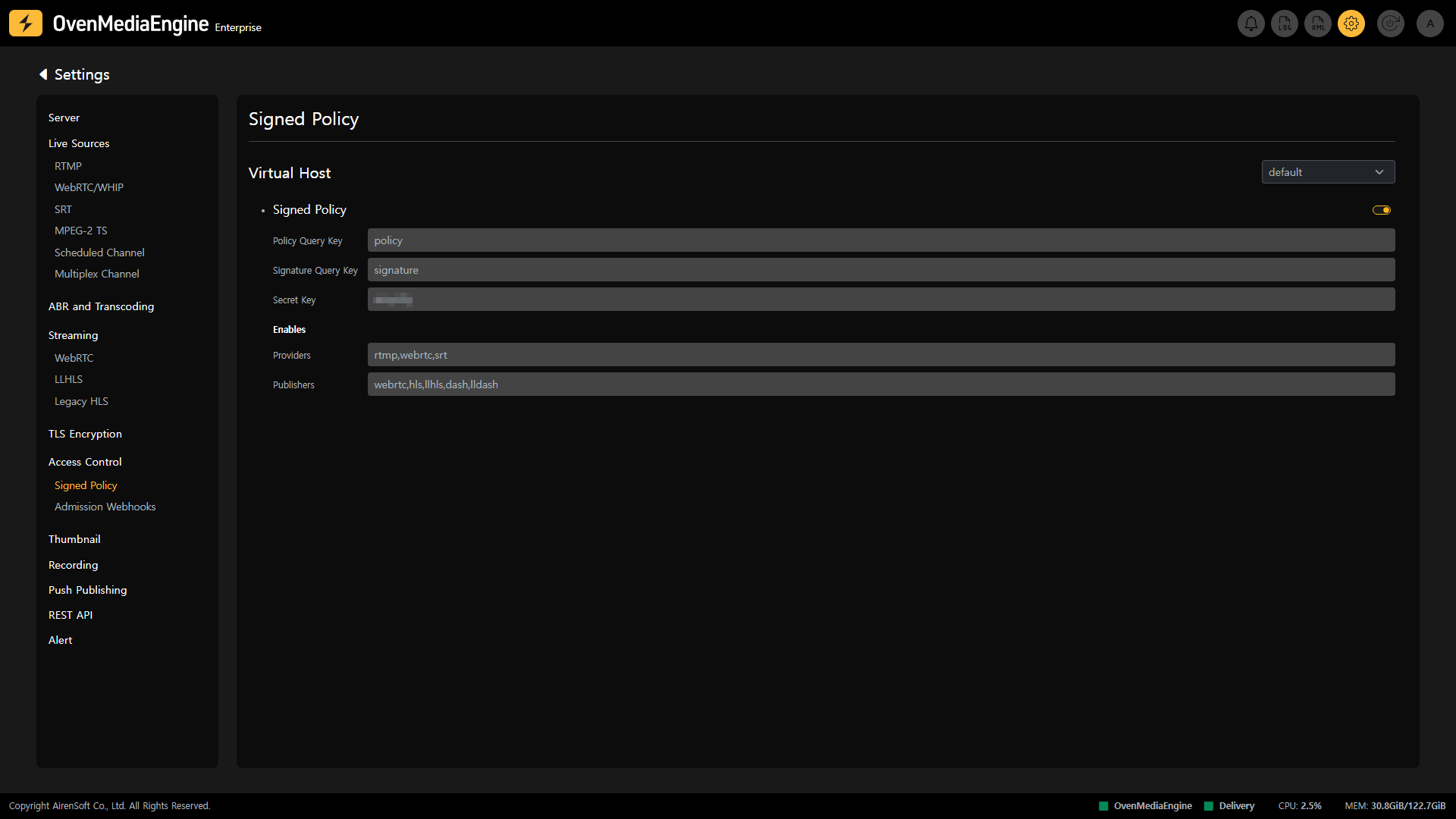Click the OvenMediaEngine lightning logo
This screenshot has width=1456, height=819.
click(26, 24)
